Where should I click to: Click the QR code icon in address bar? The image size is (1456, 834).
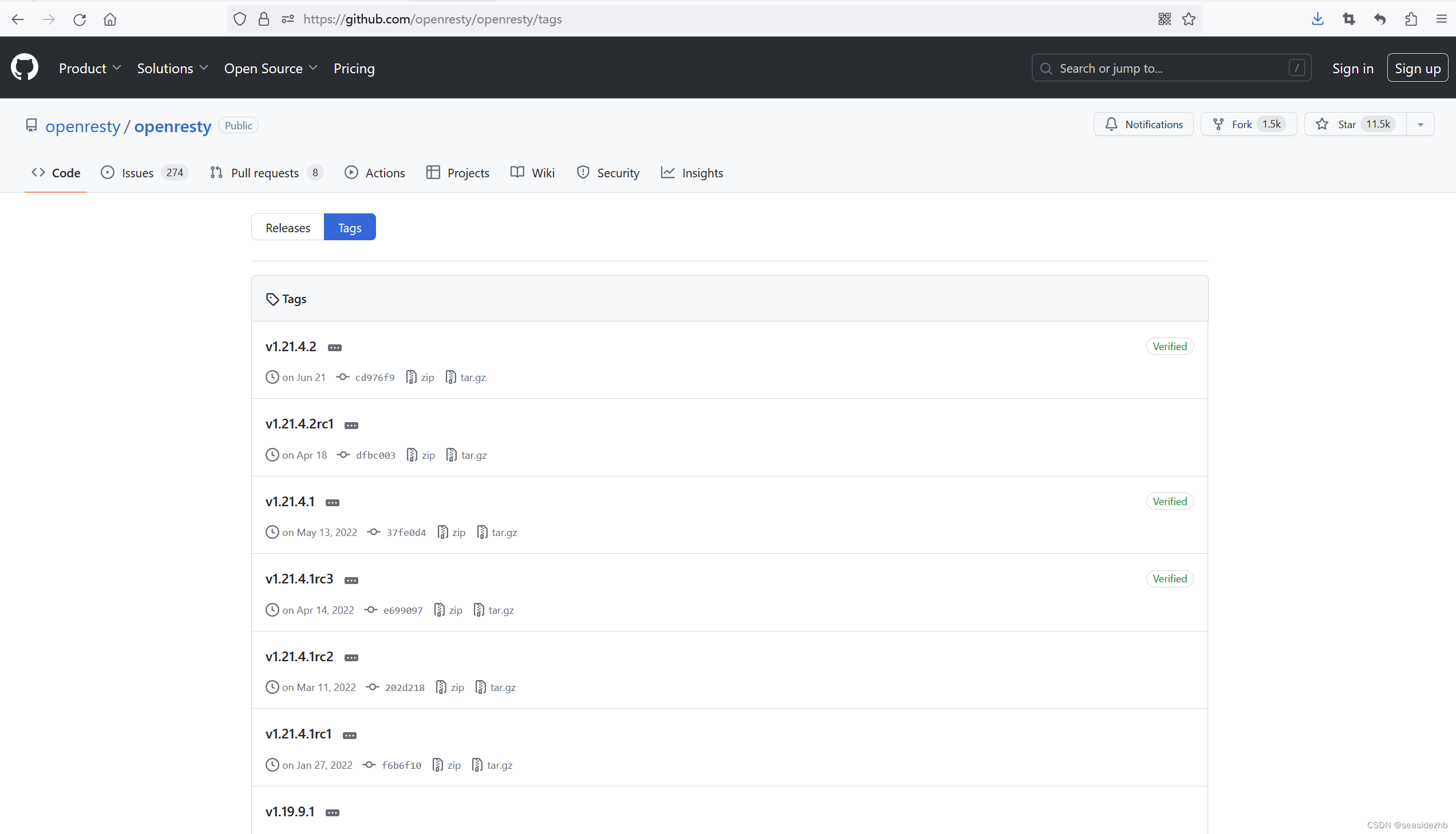(x=1164, y=19)
